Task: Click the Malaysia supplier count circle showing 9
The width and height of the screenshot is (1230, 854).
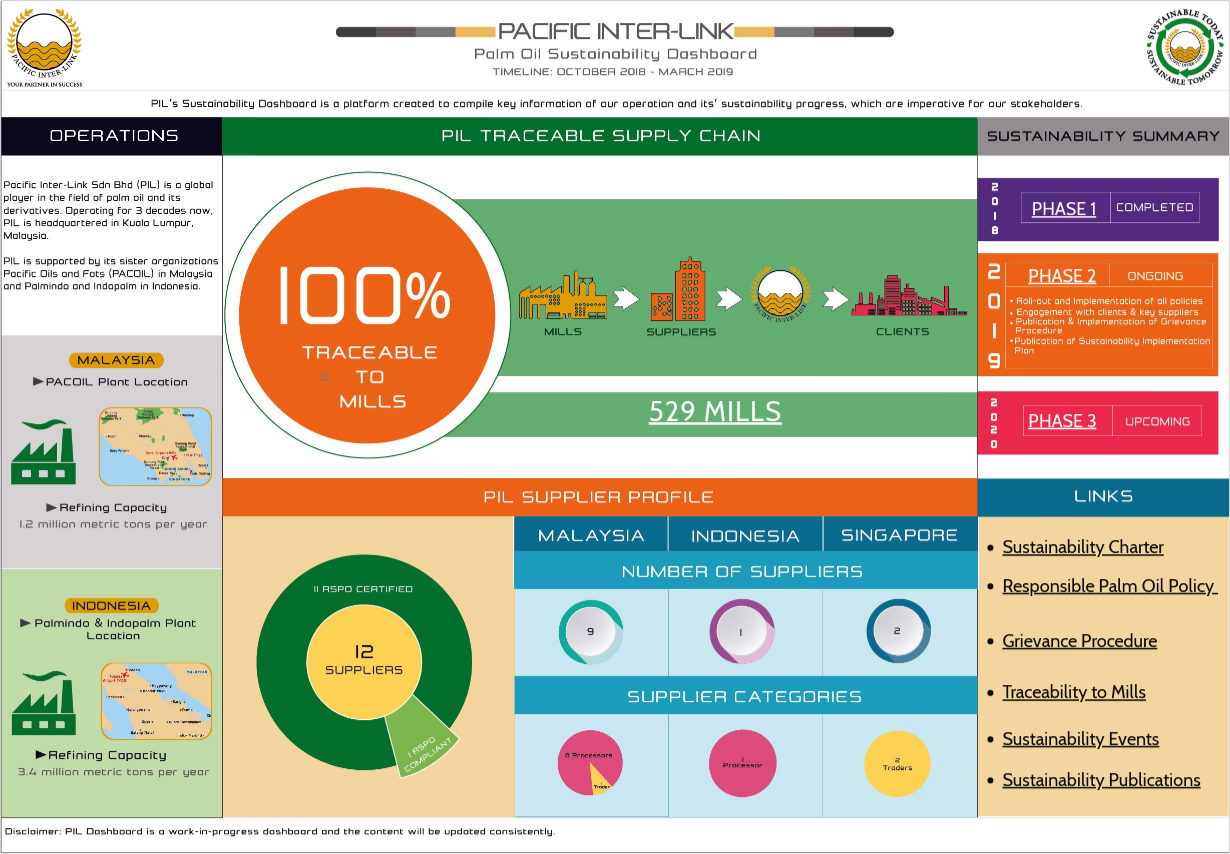Action: tap(591, 632)
